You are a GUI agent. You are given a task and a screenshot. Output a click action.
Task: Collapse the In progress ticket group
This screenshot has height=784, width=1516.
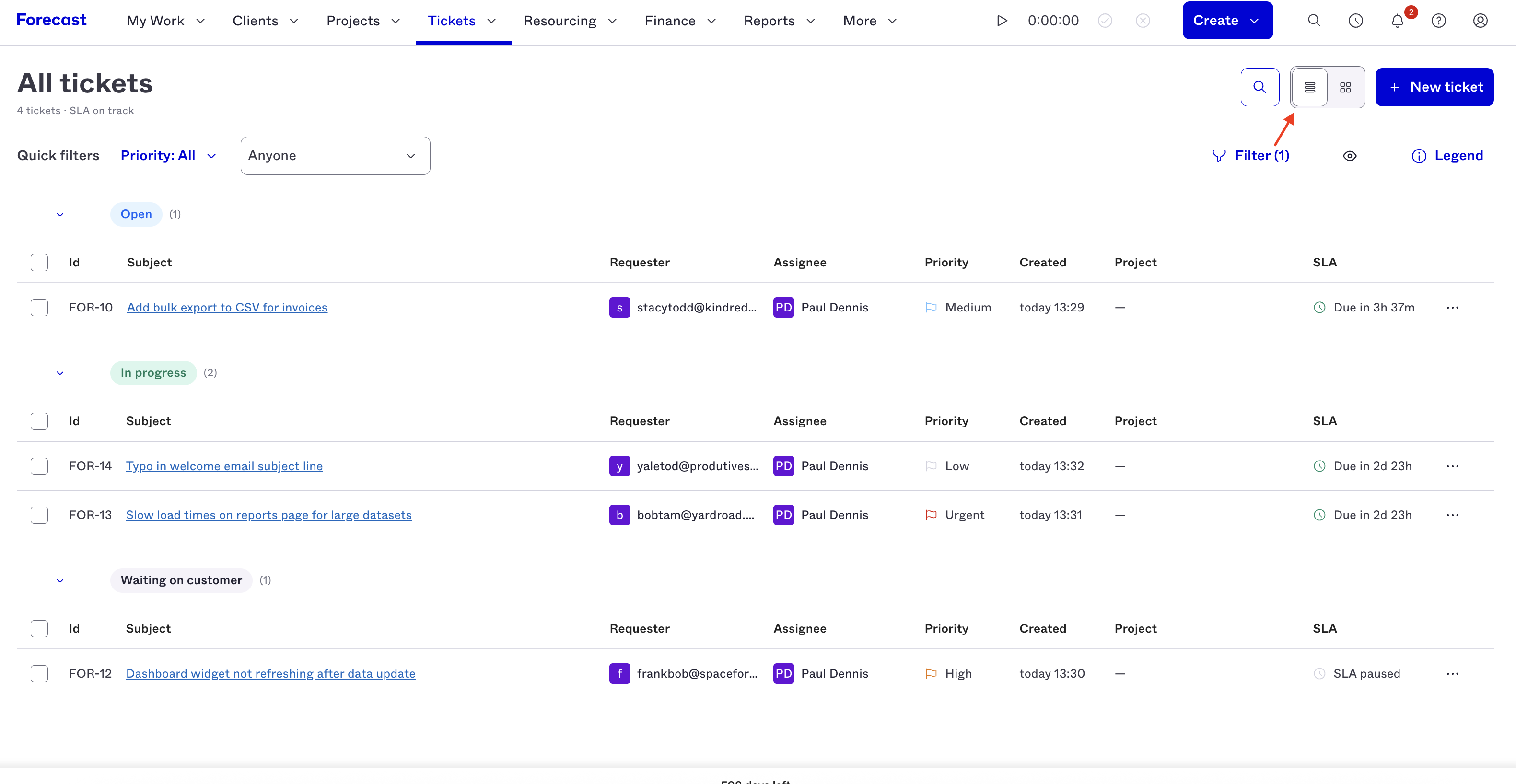click(60, 373)
